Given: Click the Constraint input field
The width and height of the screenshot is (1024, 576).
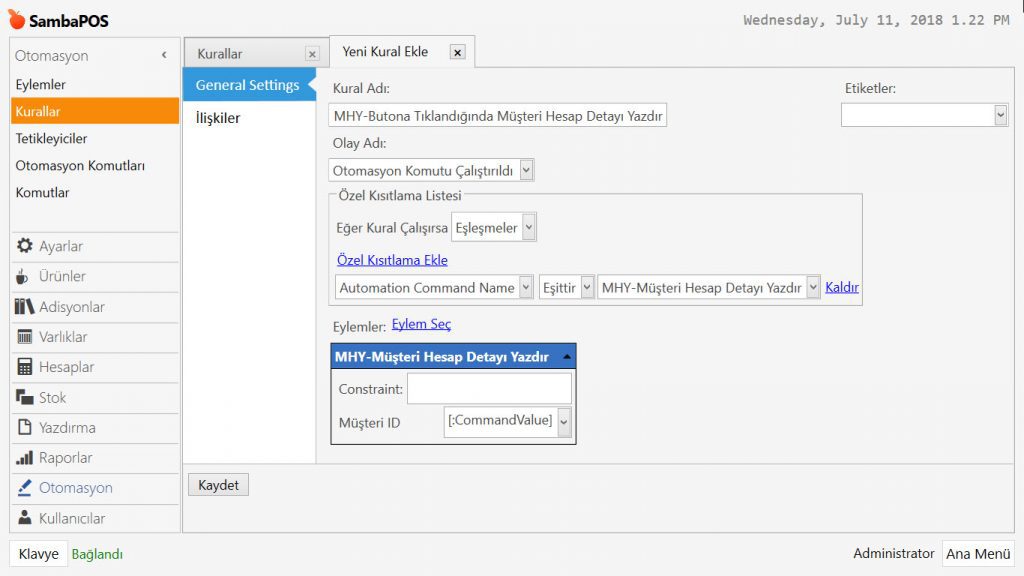Looking at the screenshot, I should 489,388.
